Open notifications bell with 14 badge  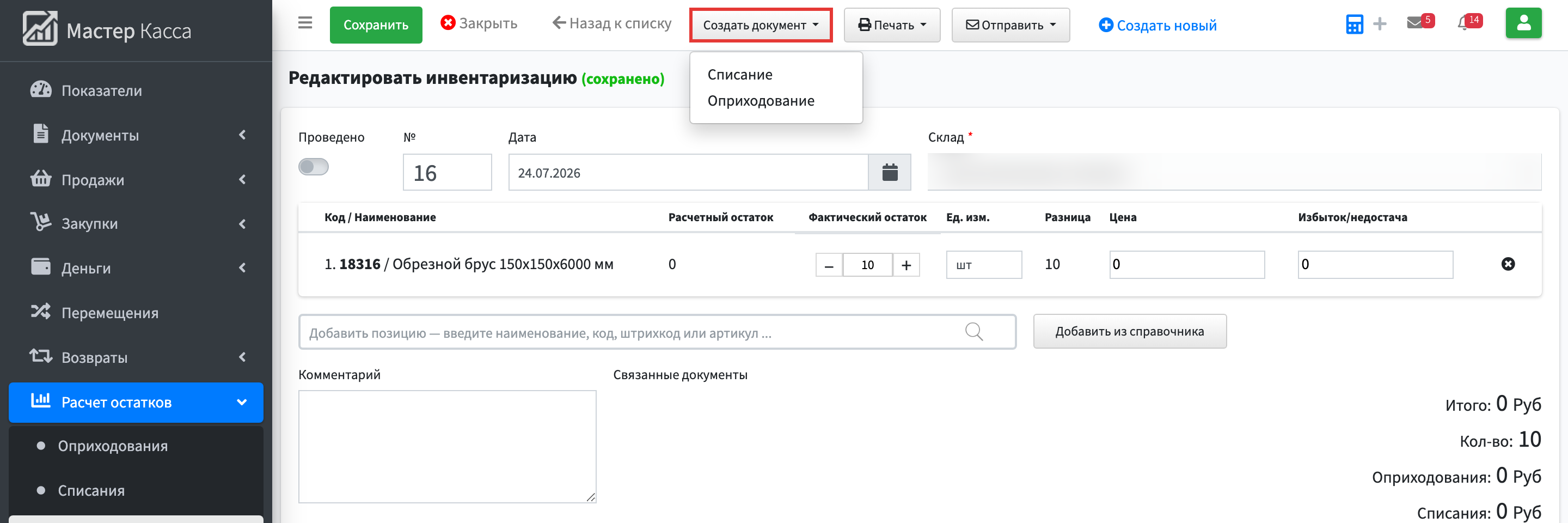[1469, 22]
